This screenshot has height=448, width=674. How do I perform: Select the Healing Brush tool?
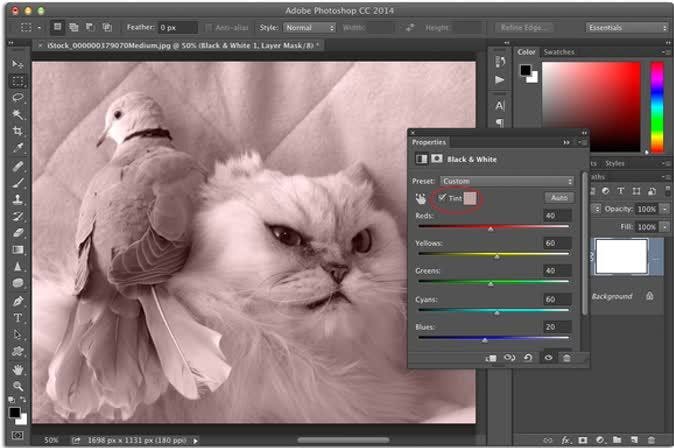tap(17, 166)
